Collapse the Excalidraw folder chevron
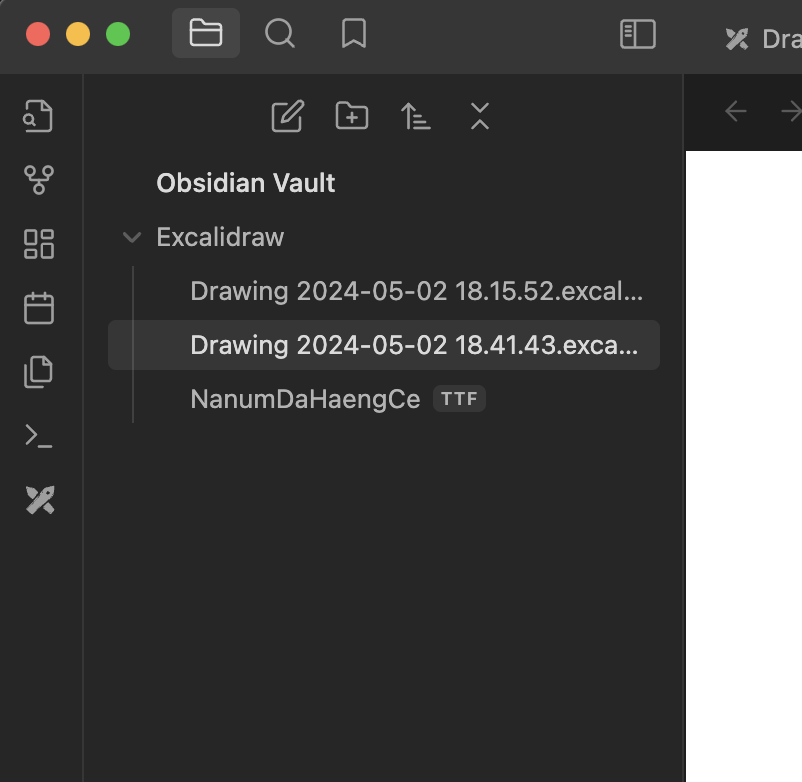802x782 pixels. [x=132, y=237]
